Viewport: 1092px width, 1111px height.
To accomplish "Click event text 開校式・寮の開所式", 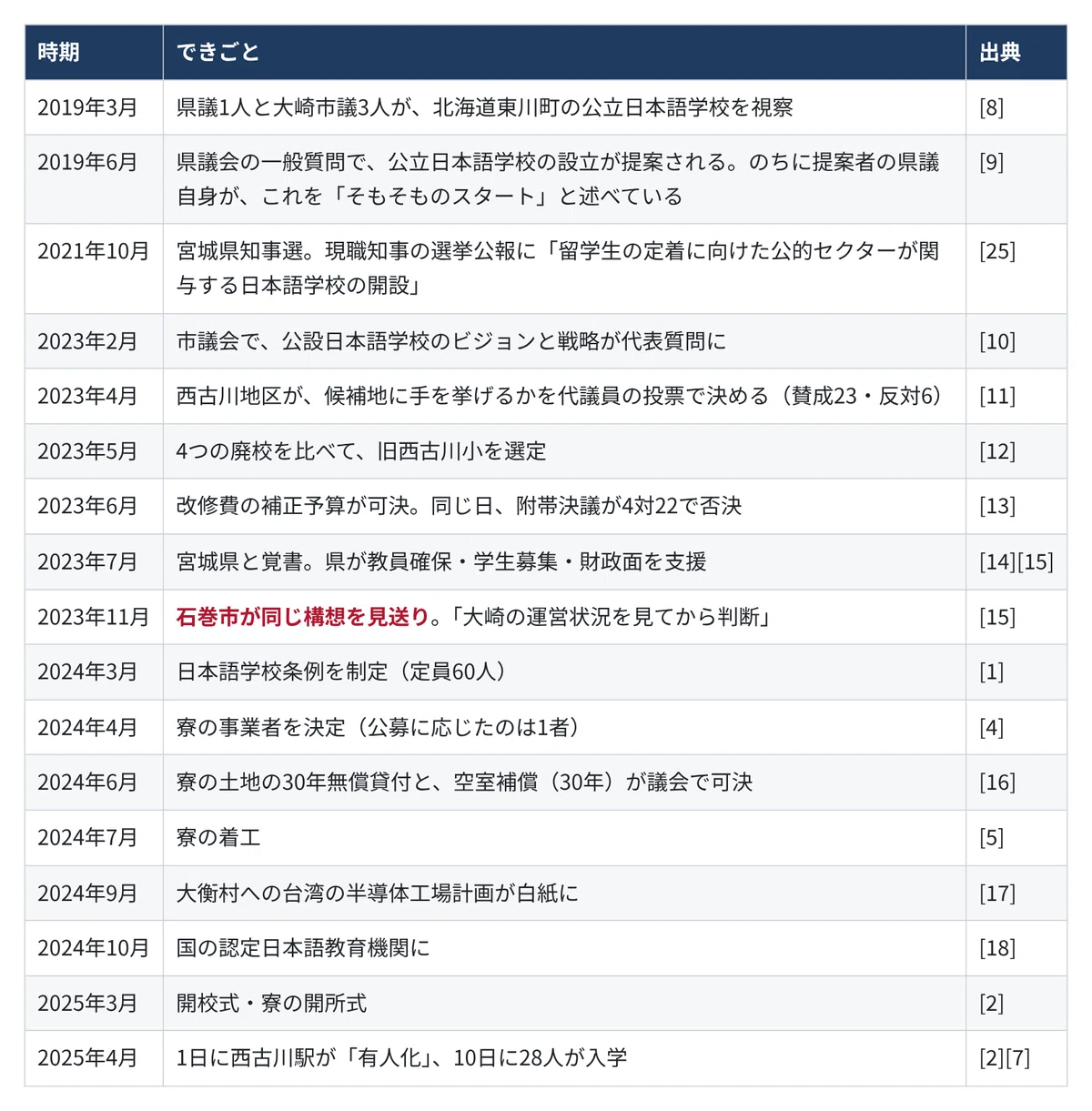I will [x=271, y=1003].
